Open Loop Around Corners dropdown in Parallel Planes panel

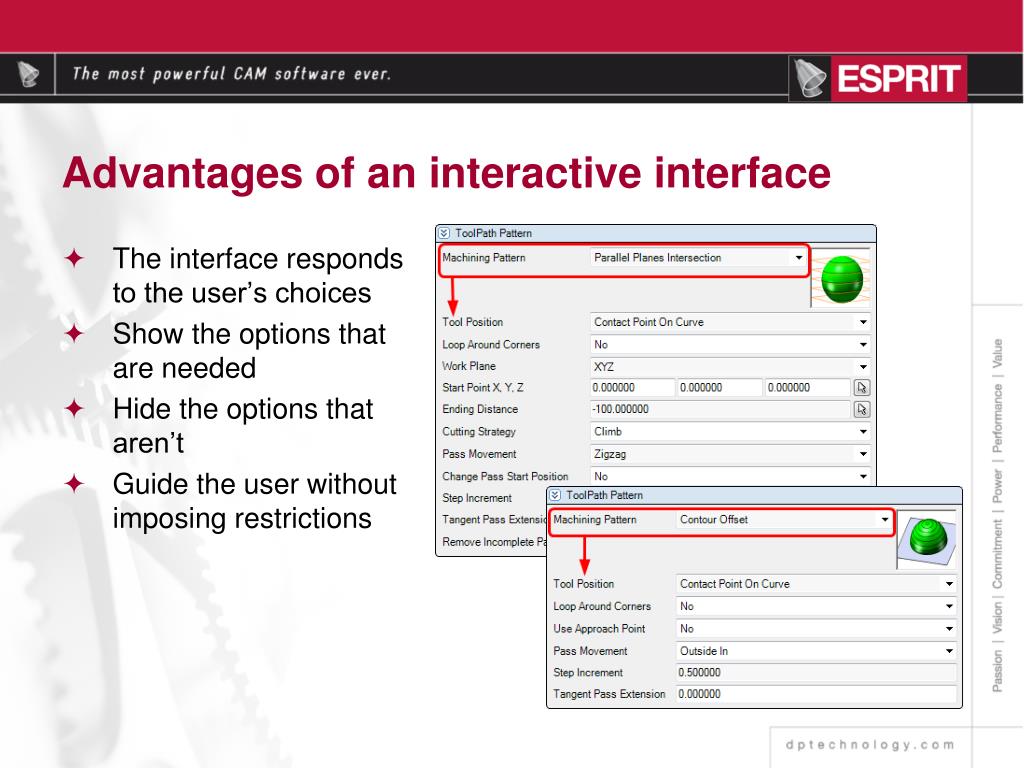(x=863, y=344)
